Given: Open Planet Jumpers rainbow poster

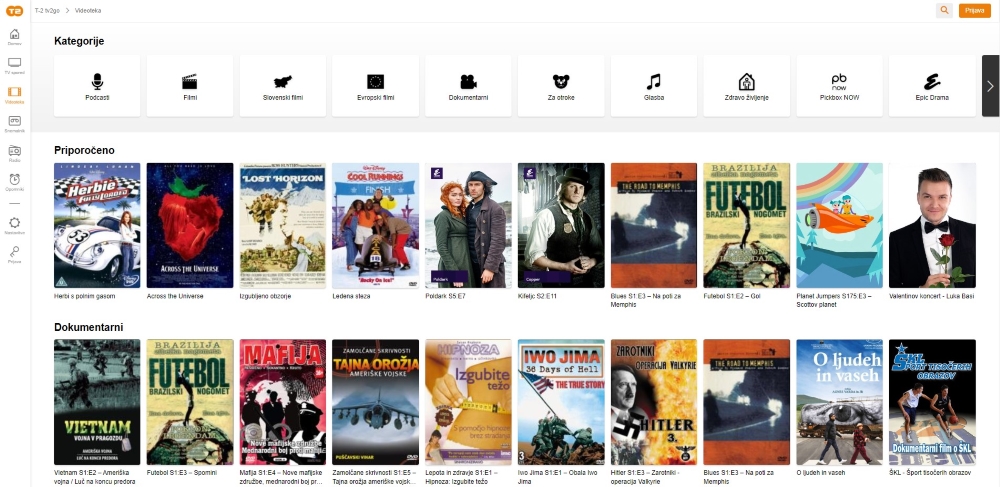Looking at the screenshot, I should point(839,226).
